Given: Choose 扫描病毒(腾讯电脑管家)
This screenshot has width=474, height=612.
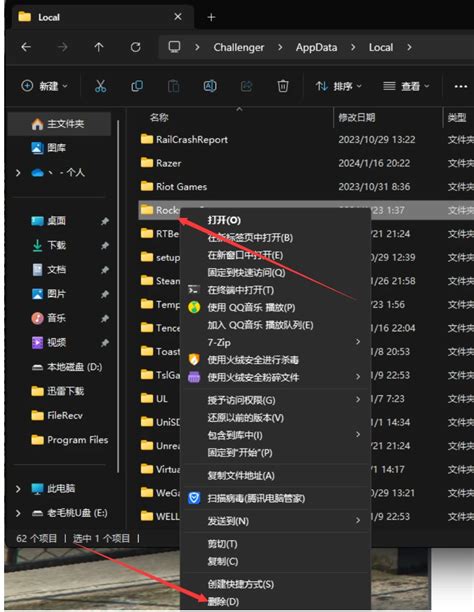Looking at the screenshot, I should pyautogui.click(x=256, y=498).
